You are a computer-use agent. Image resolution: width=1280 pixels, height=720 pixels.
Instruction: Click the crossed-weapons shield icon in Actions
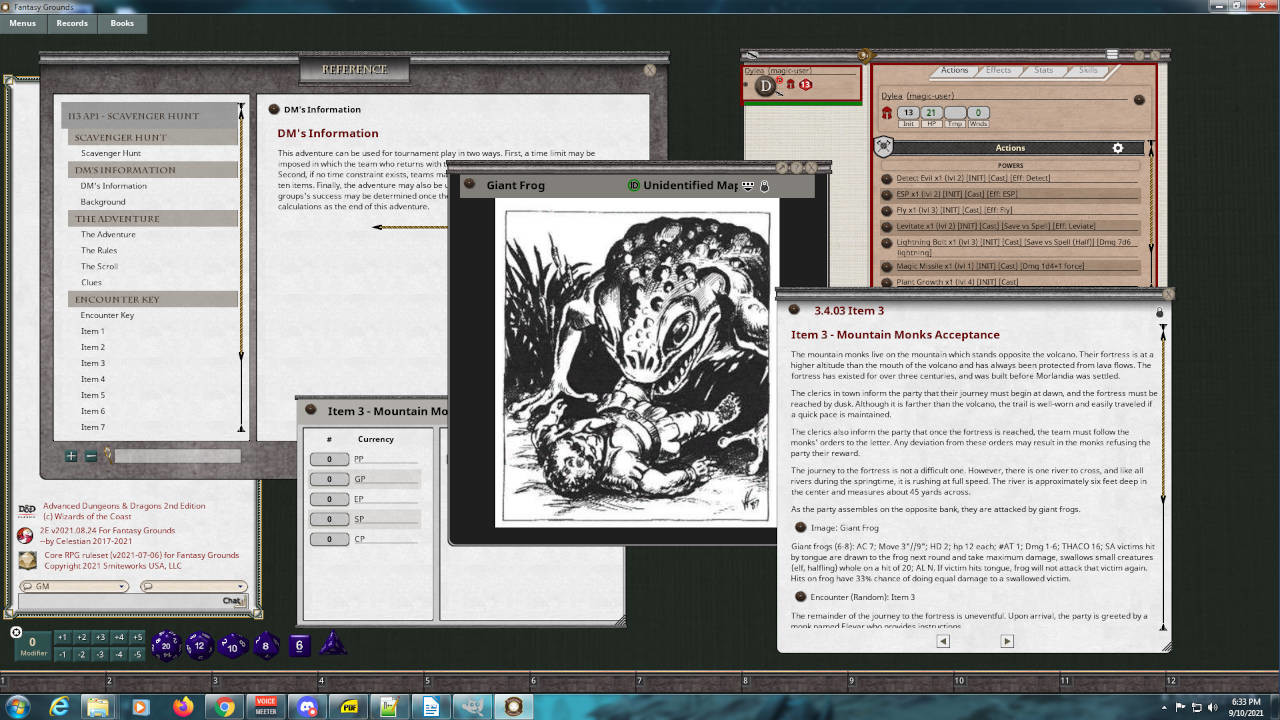[x=884, y=148]
